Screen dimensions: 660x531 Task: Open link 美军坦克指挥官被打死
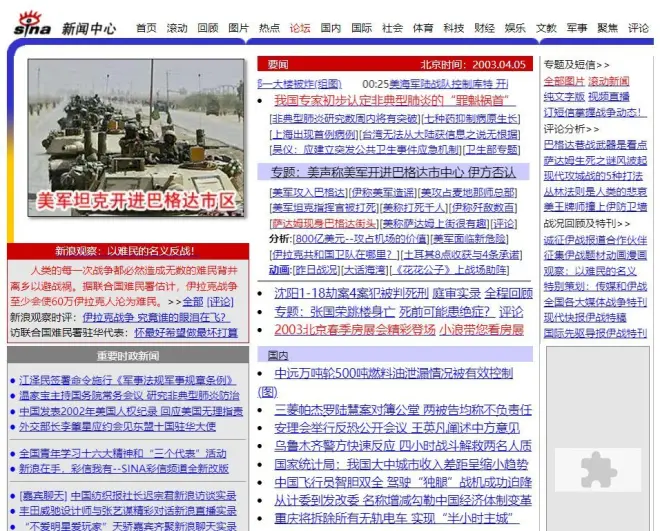(324, 208)
